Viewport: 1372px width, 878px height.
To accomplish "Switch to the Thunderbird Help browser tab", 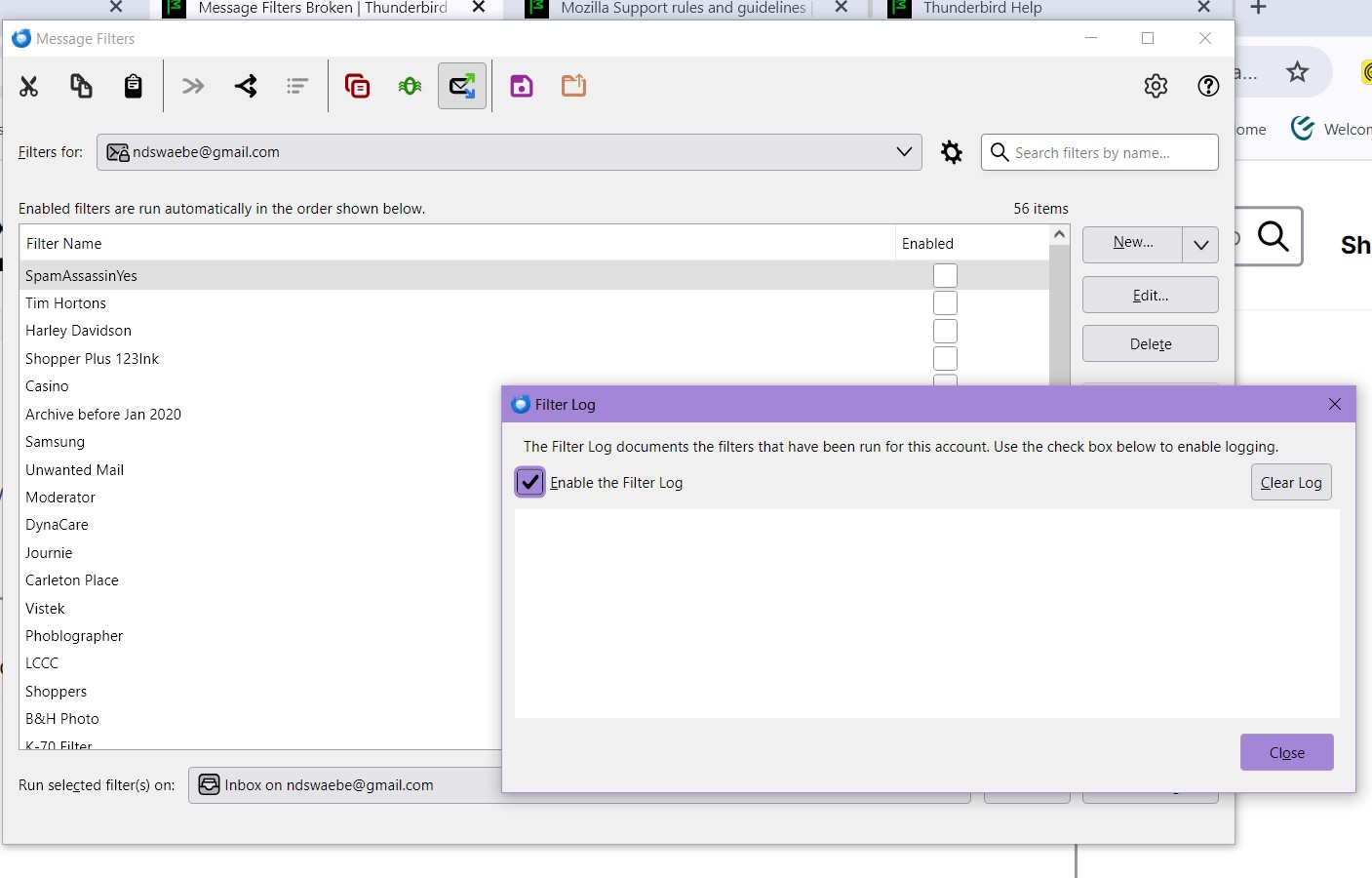I will coord(982,9).
